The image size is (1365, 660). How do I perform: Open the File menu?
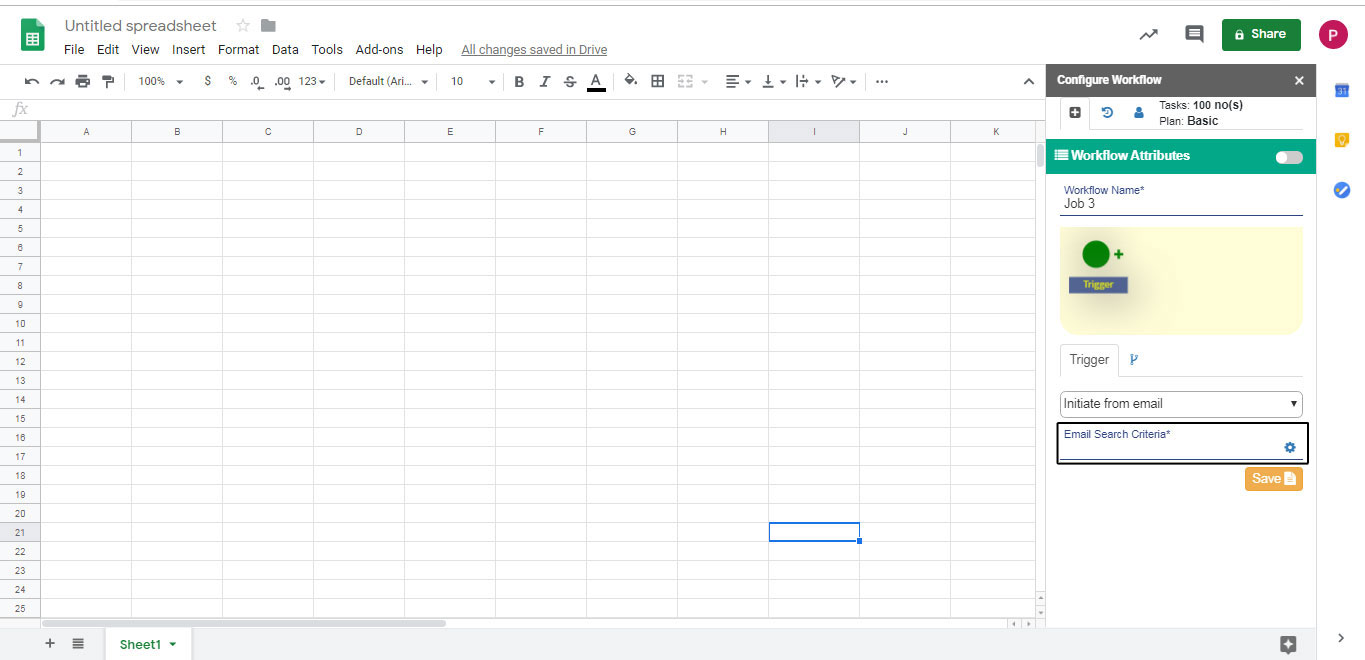[74, 49]
